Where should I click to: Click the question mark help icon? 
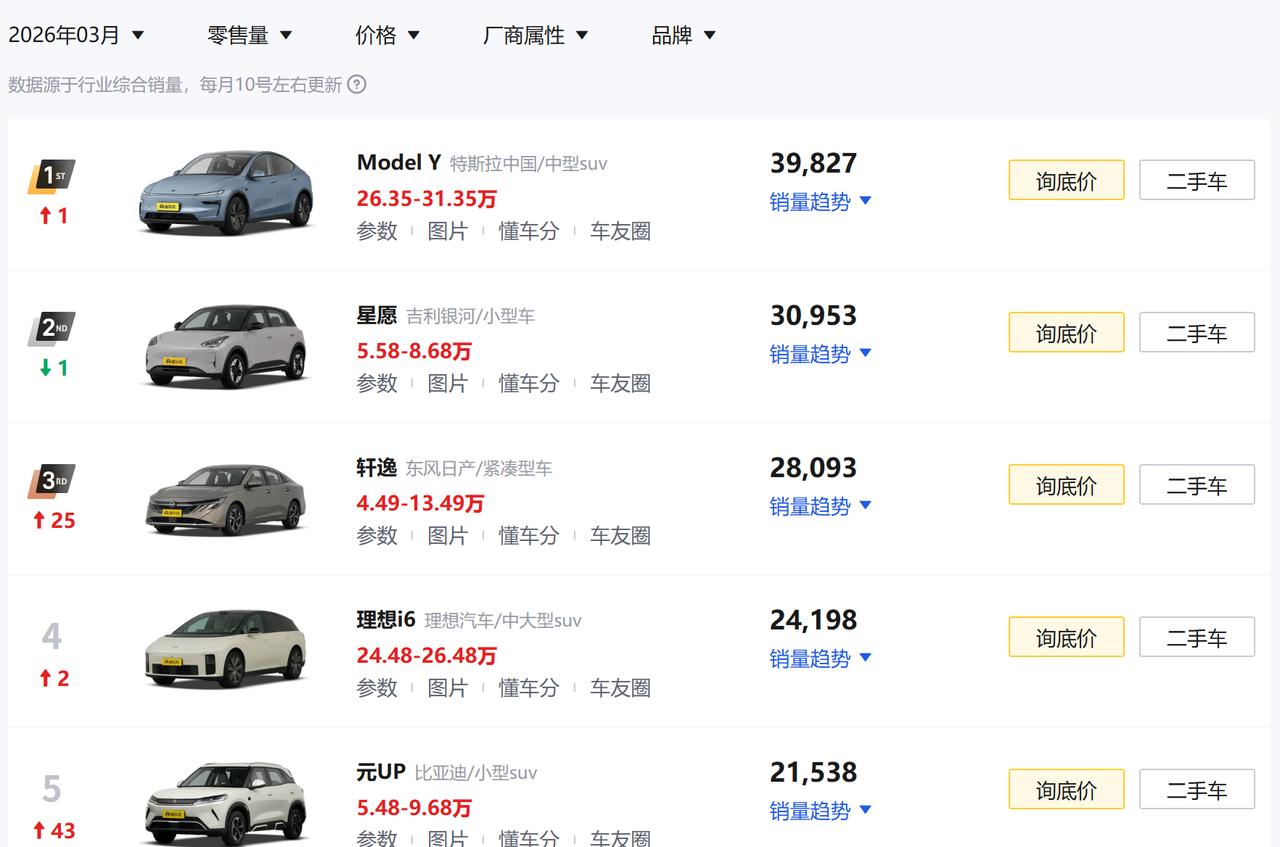click(357, 85)
